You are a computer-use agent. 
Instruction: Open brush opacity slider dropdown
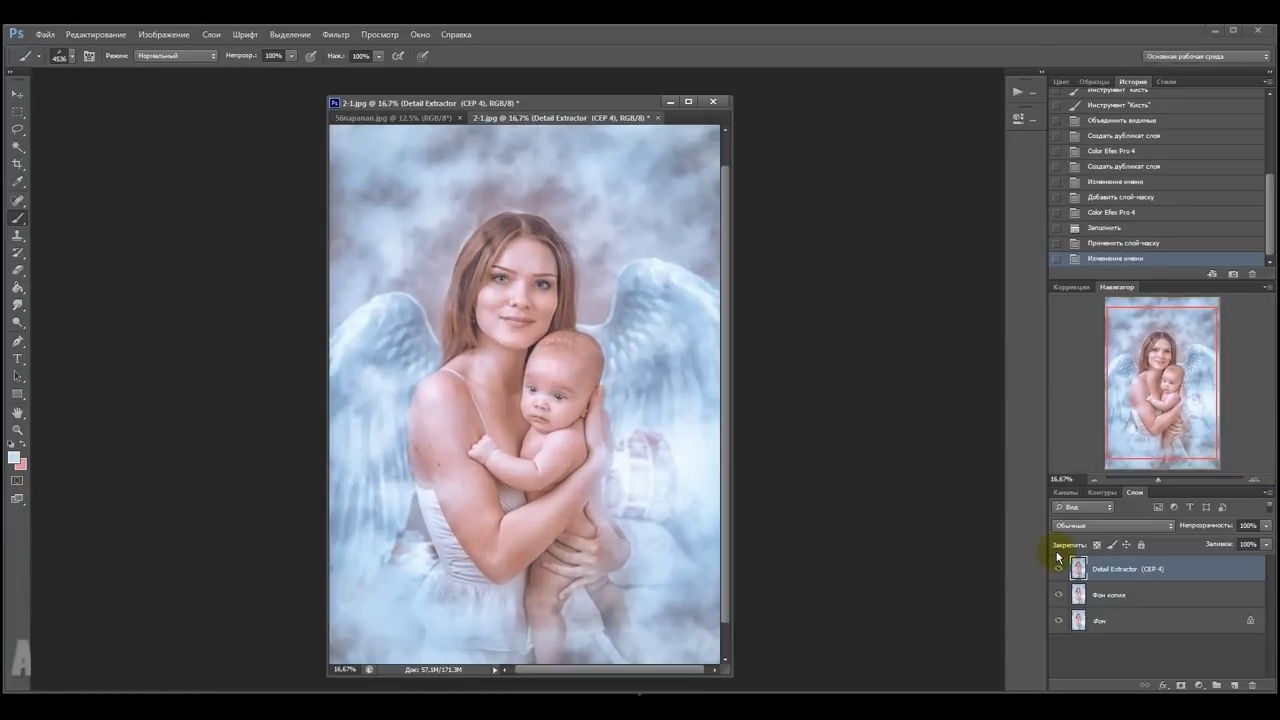pos(291,56)
